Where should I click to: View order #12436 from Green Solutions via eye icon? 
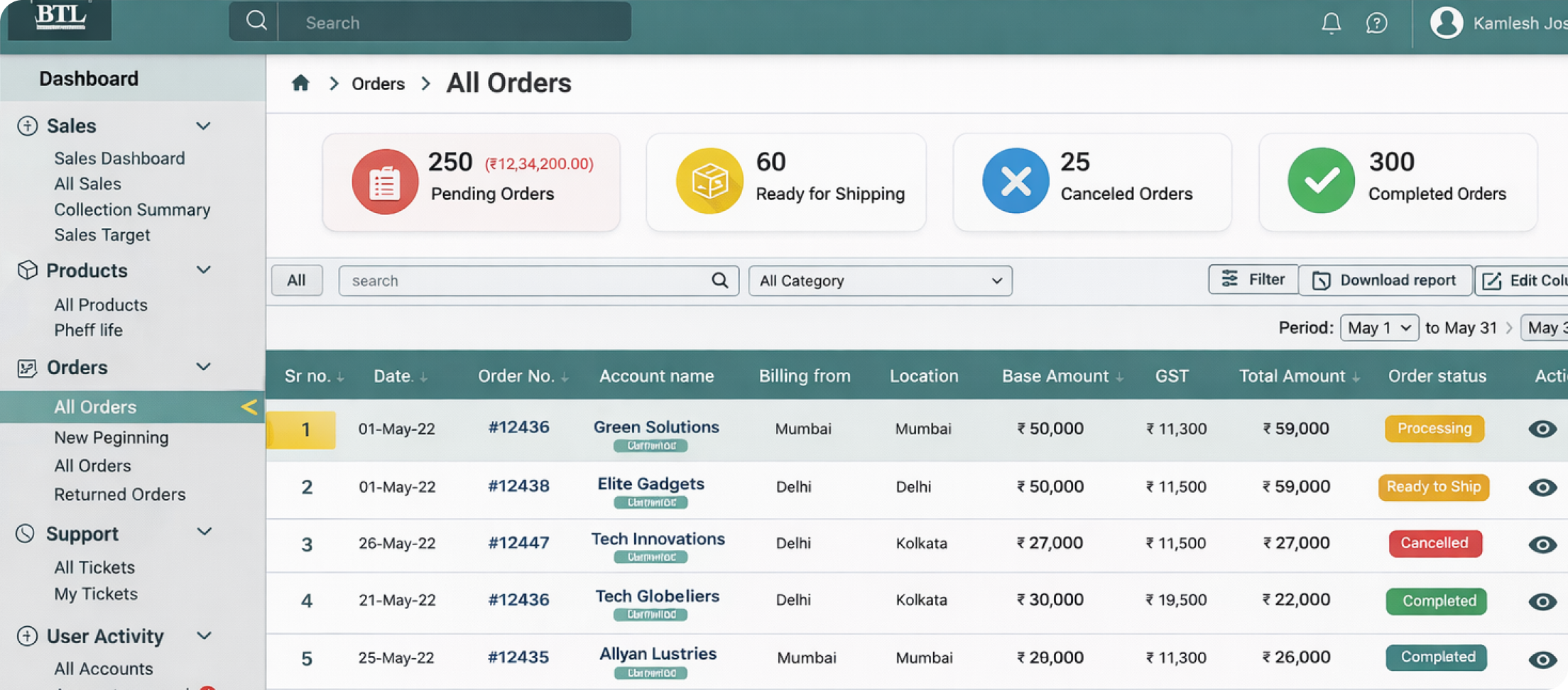[1542, 429]
